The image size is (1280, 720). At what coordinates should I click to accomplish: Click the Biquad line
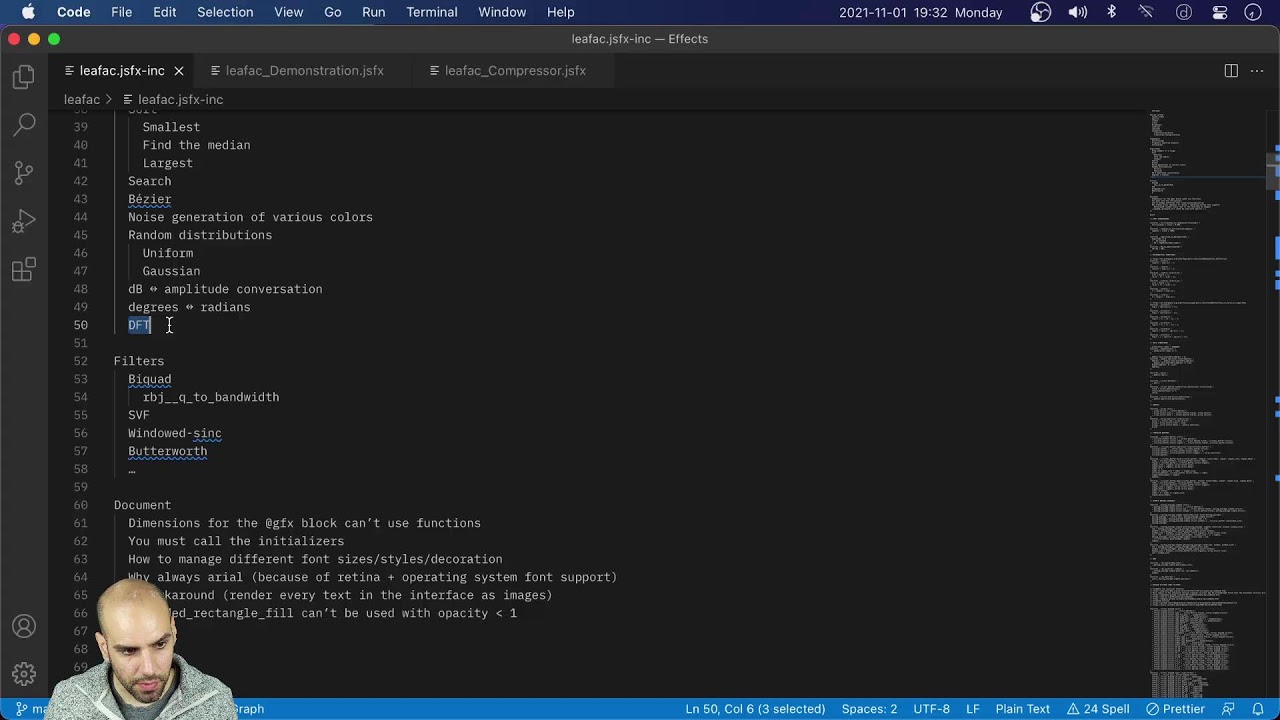pyautogui.click(x=150, y=379)
